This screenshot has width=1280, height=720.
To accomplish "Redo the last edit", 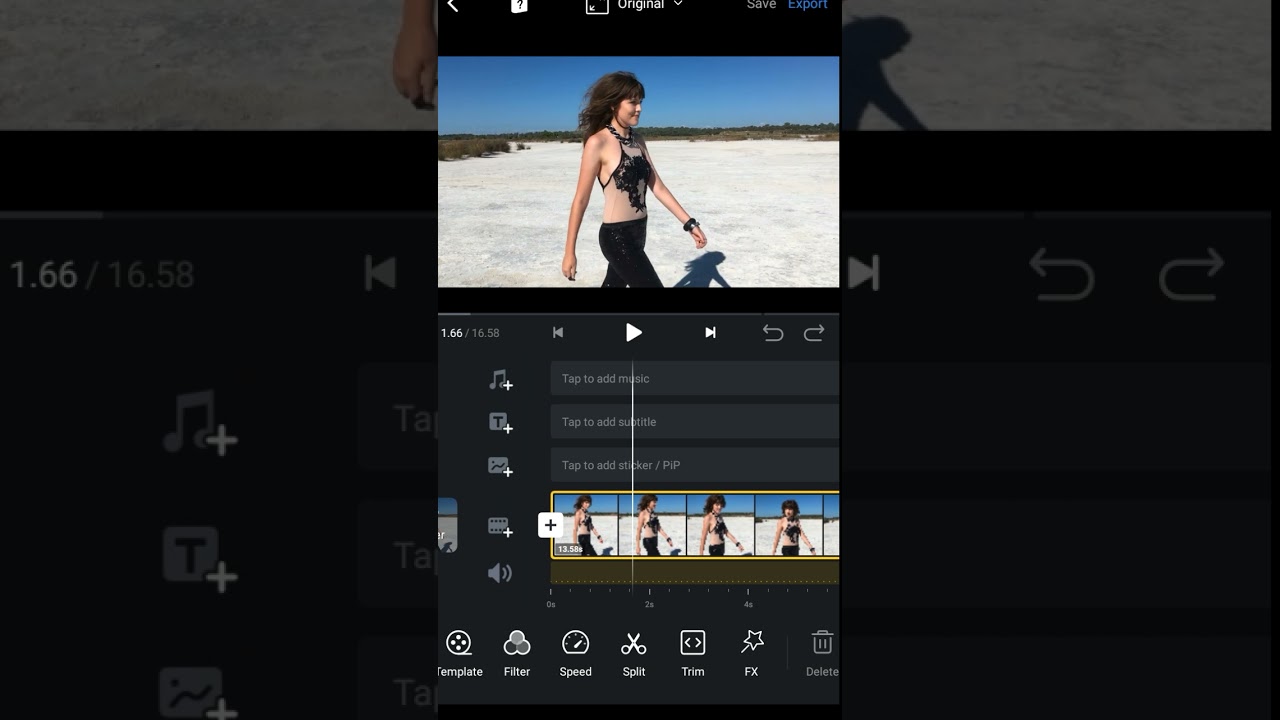I will [x=814, y=333].
